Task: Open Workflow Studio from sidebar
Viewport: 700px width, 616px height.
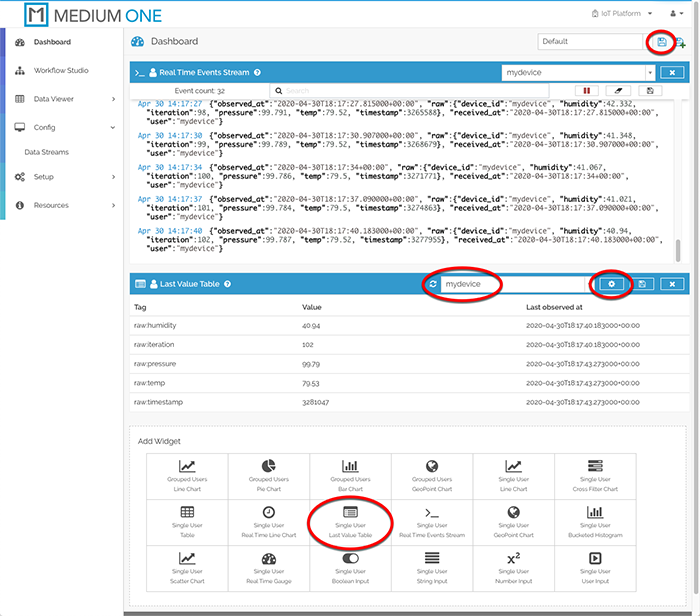Action: (x=61, y=71)
